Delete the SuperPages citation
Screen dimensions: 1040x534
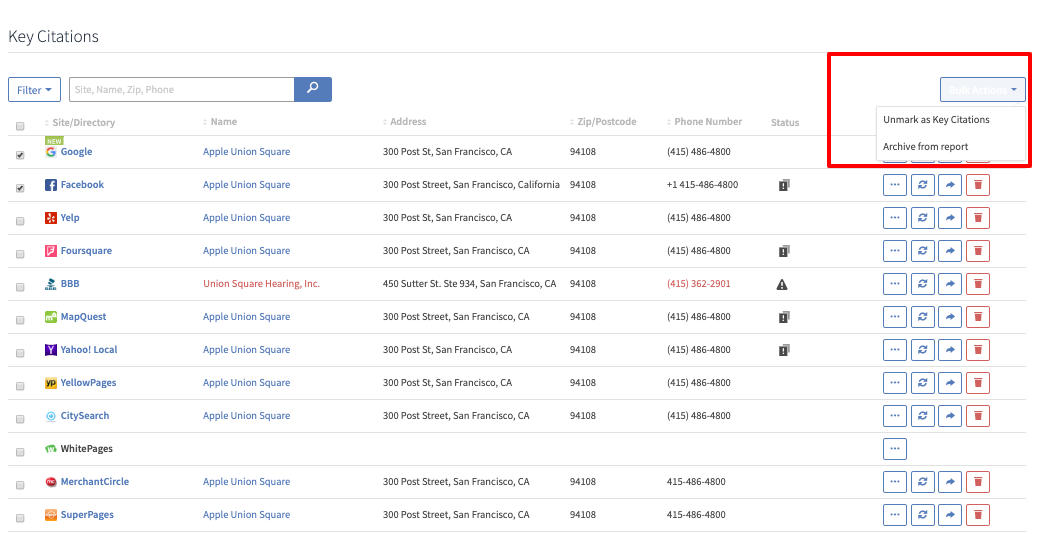(x=978, y=515)
